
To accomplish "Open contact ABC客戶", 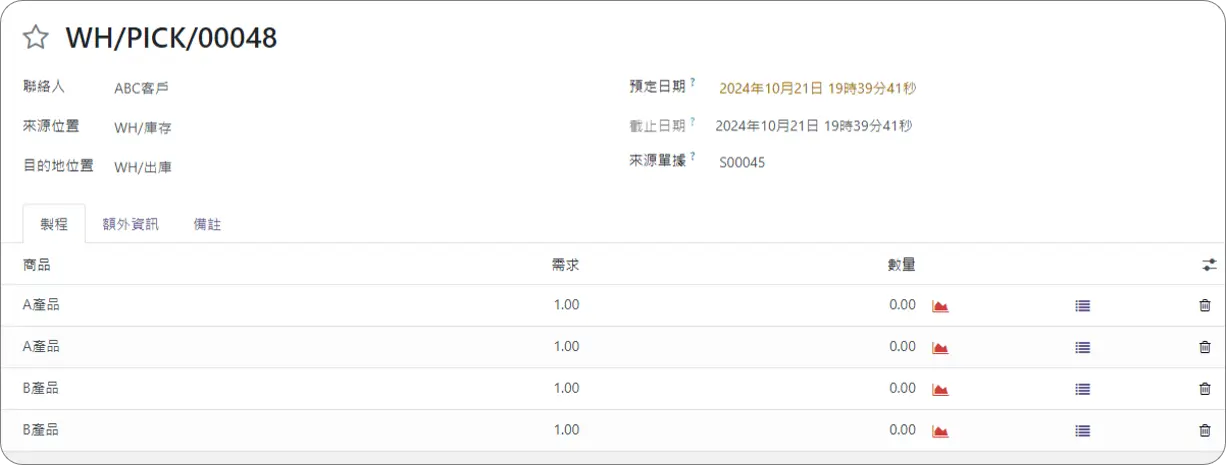I will click(141, 88).
